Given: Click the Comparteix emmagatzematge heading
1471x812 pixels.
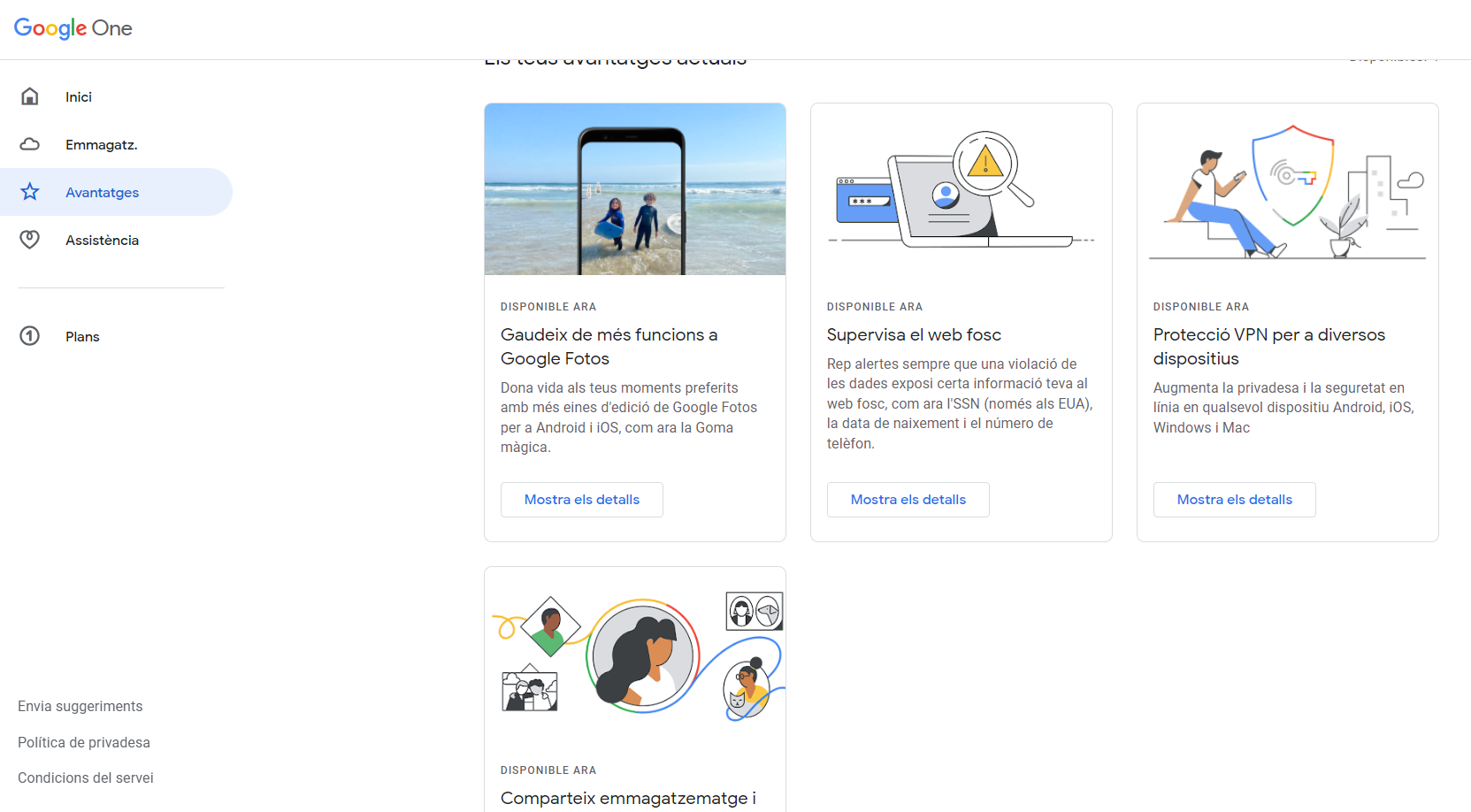Looking at the screenshot, I should 629,799.
